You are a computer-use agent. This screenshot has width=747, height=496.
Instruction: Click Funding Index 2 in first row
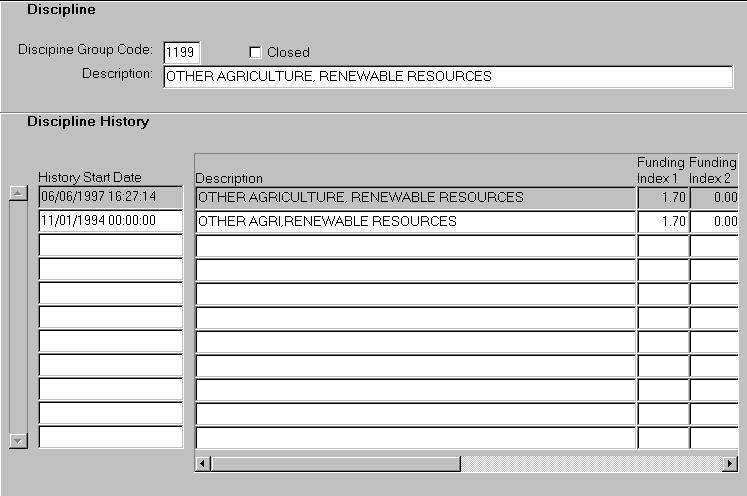714,197
